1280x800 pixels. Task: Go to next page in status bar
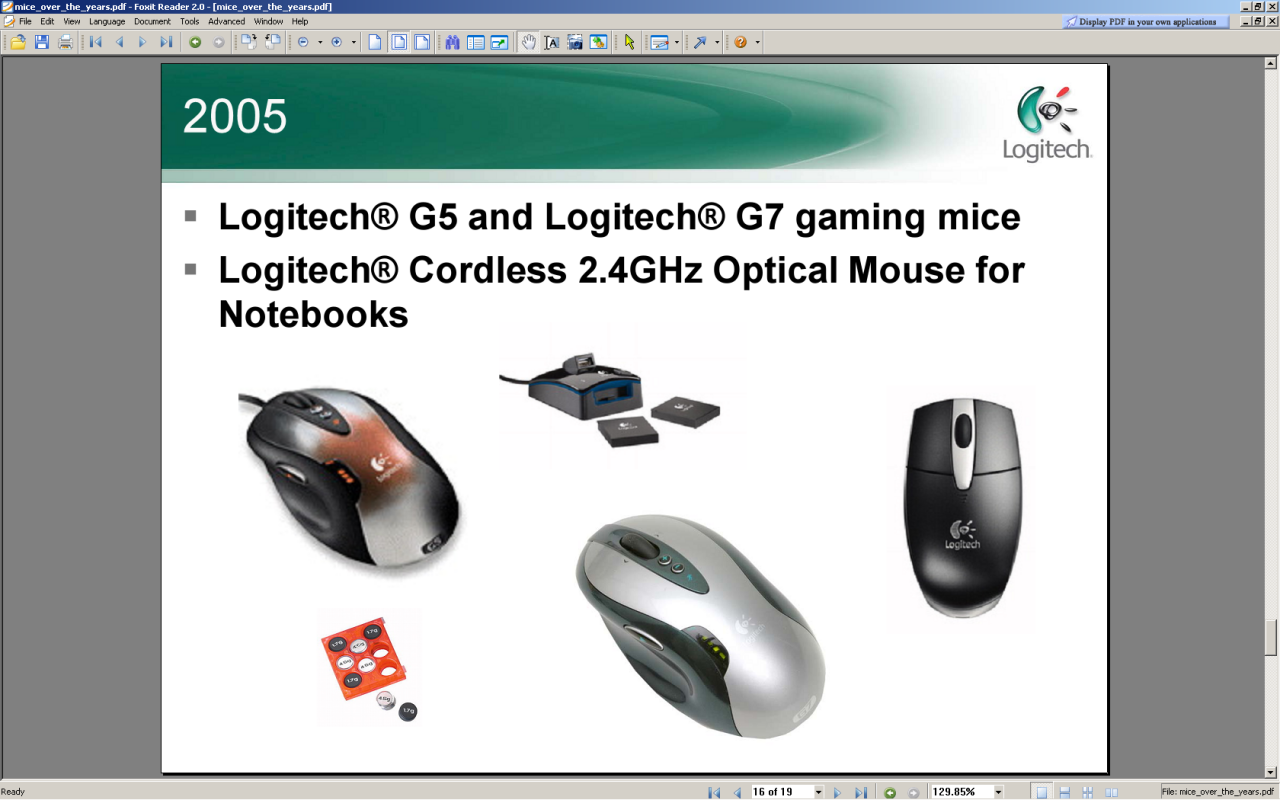coord(838,792)
